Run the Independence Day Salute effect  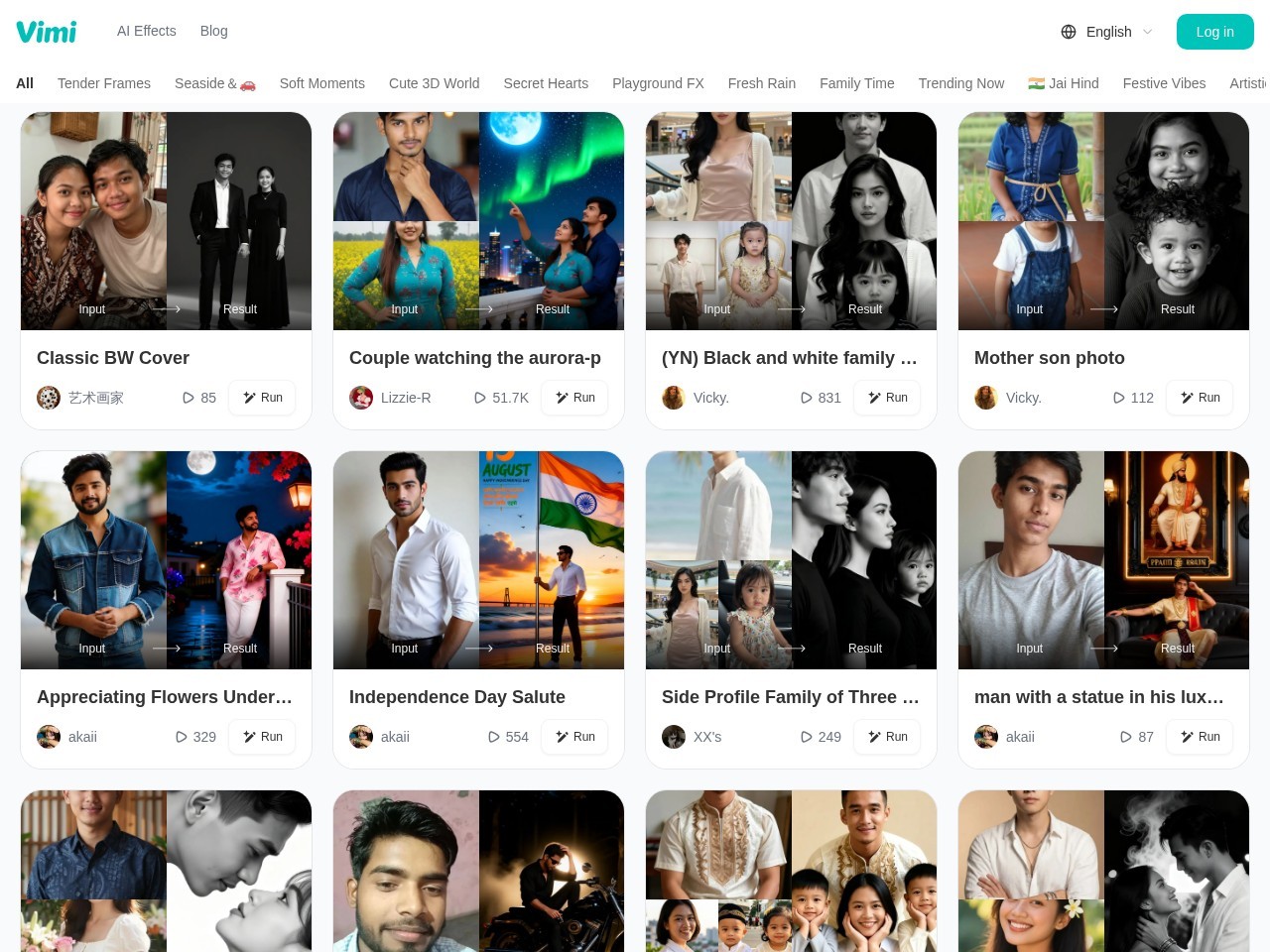(x=575, y=737)
